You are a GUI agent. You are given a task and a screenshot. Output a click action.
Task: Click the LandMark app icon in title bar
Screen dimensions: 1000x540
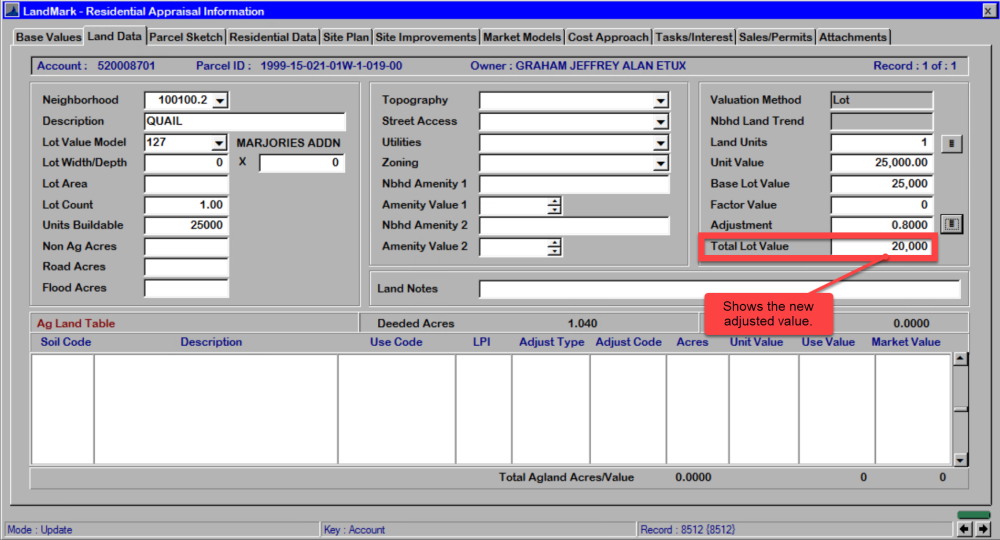point(12,11)
